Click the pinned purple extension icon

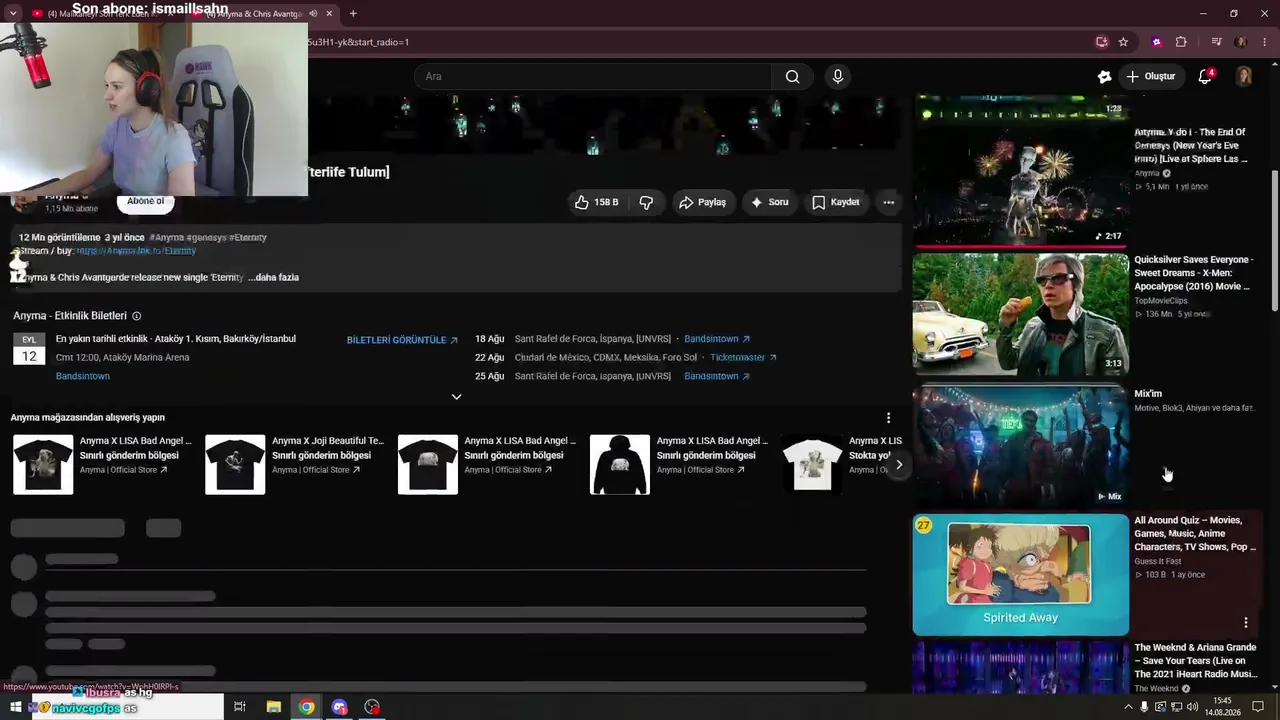[x=1157, y=42]
